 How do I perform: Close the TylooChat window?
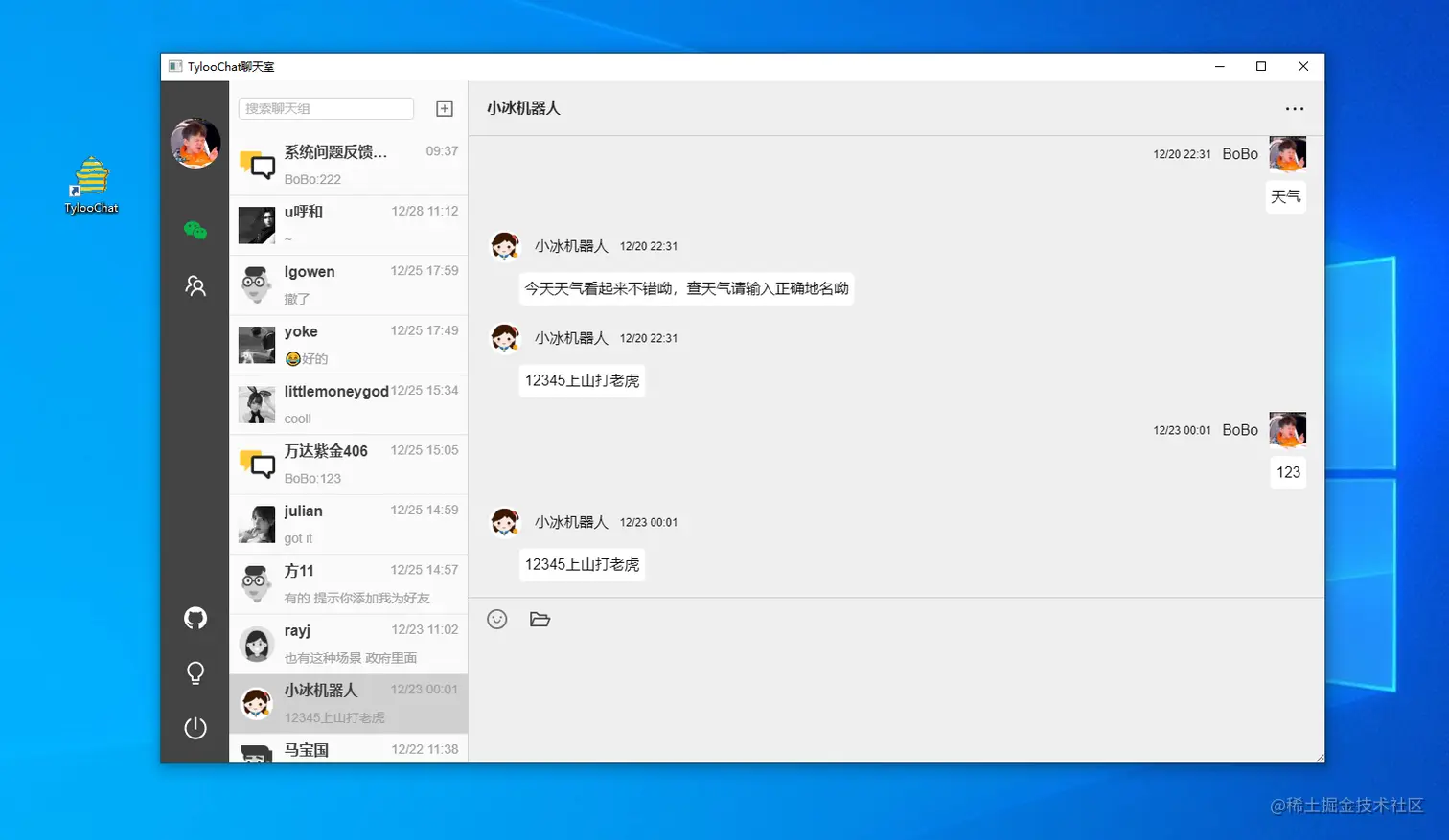coord(1303,66)
